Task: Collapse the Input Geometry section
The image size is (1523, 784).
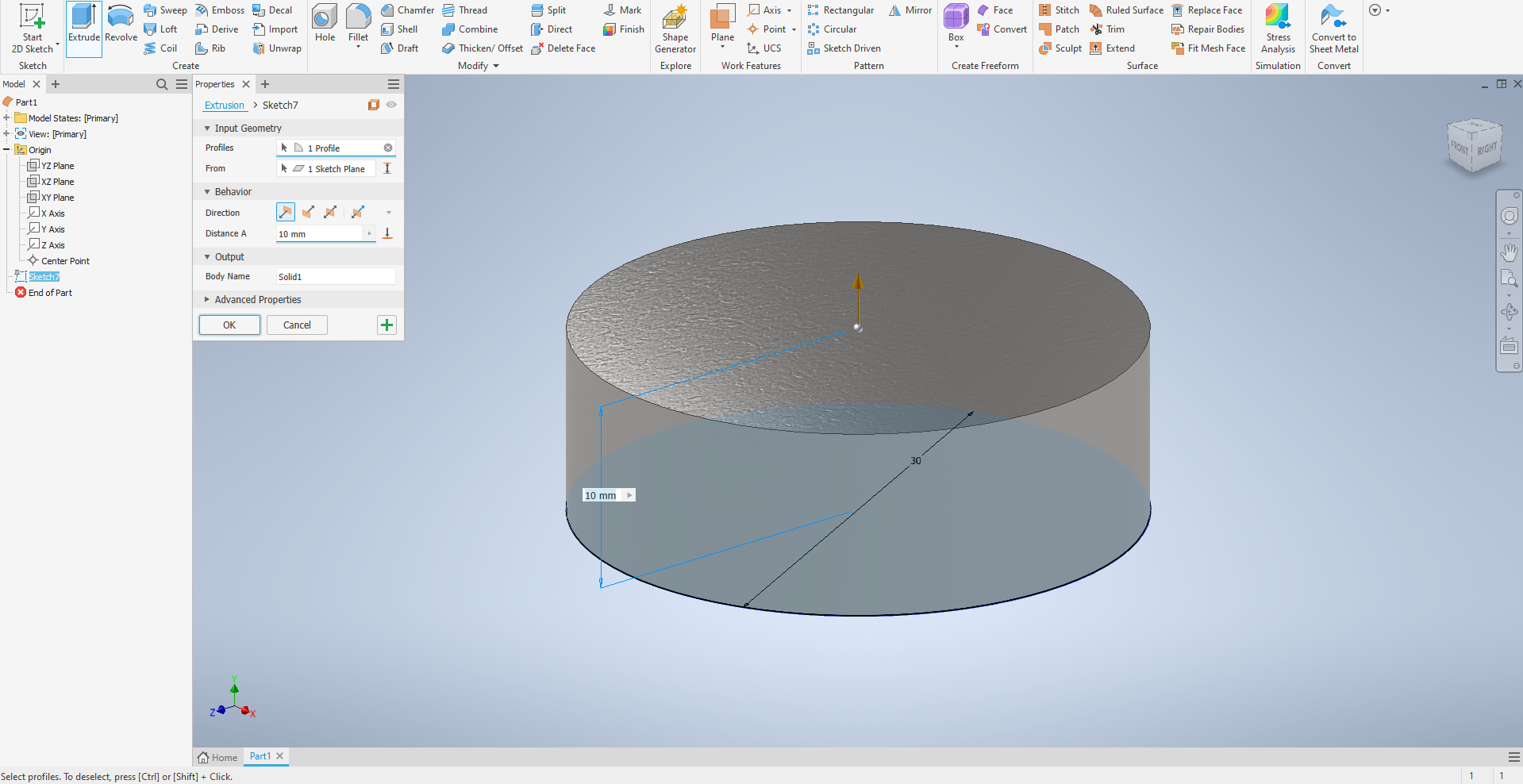Action: point(207,129)
